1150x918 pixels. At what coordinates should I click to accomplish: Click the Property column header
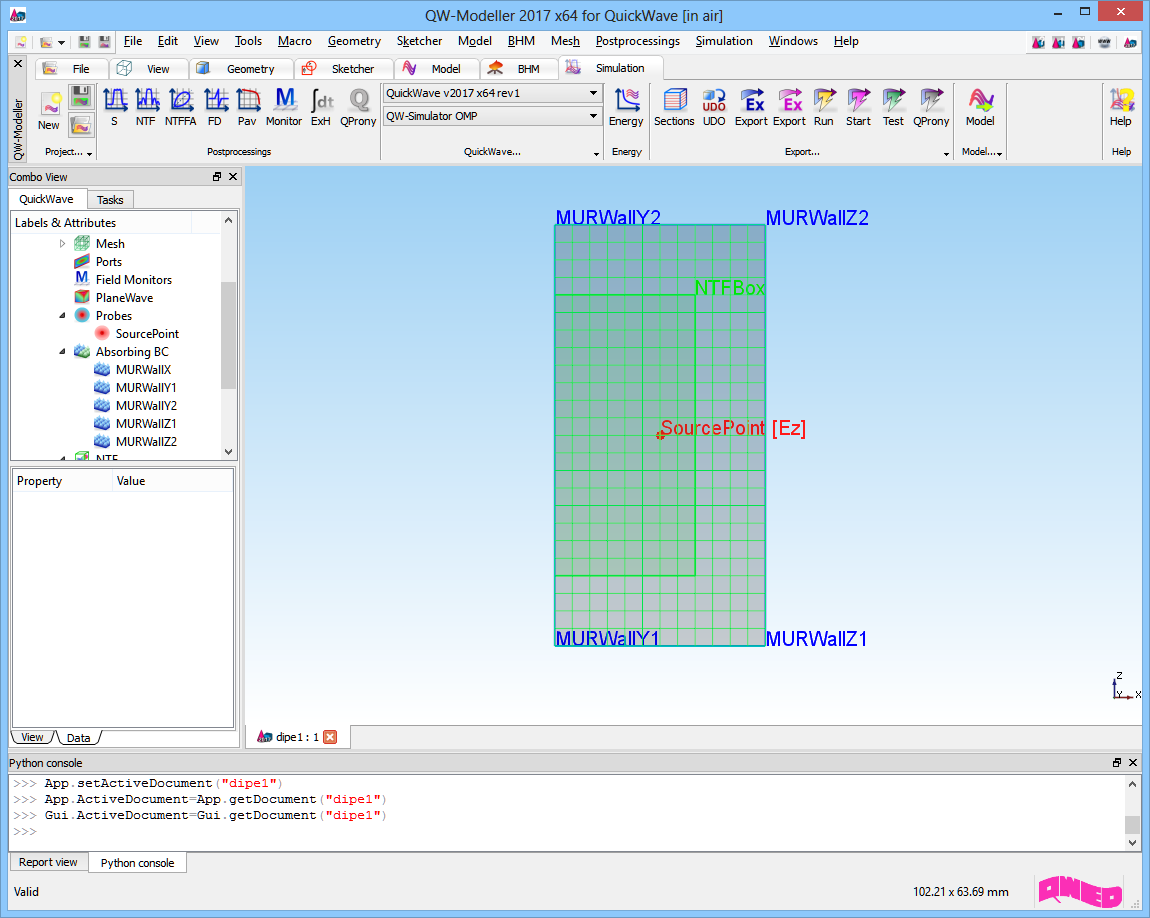pyautogui.click(x=62, y=481)
